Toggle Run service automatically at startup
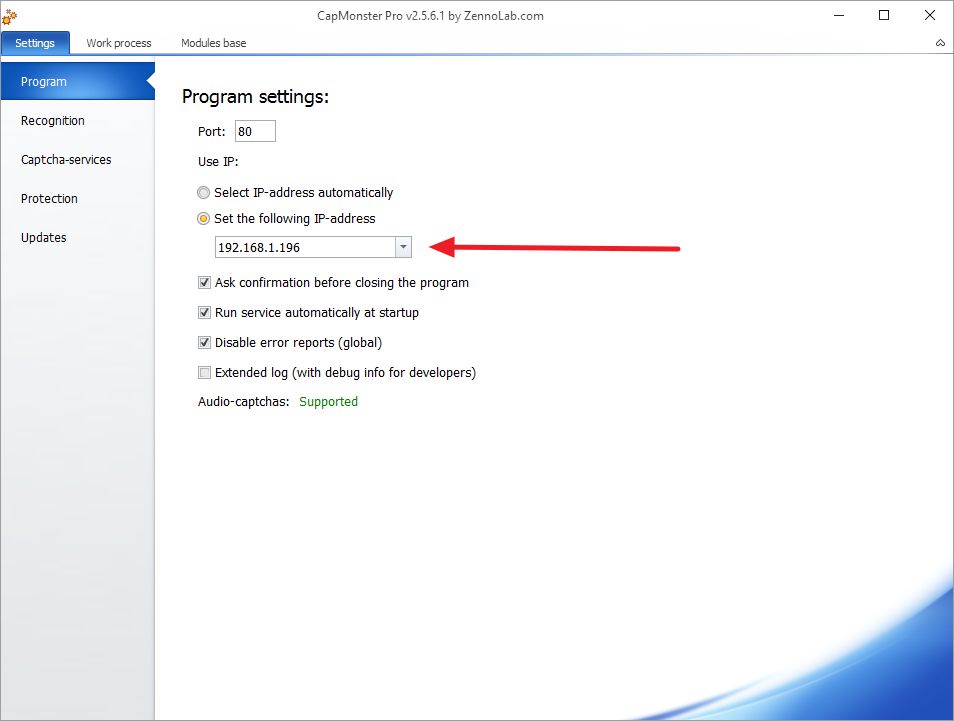 [204, 313]
